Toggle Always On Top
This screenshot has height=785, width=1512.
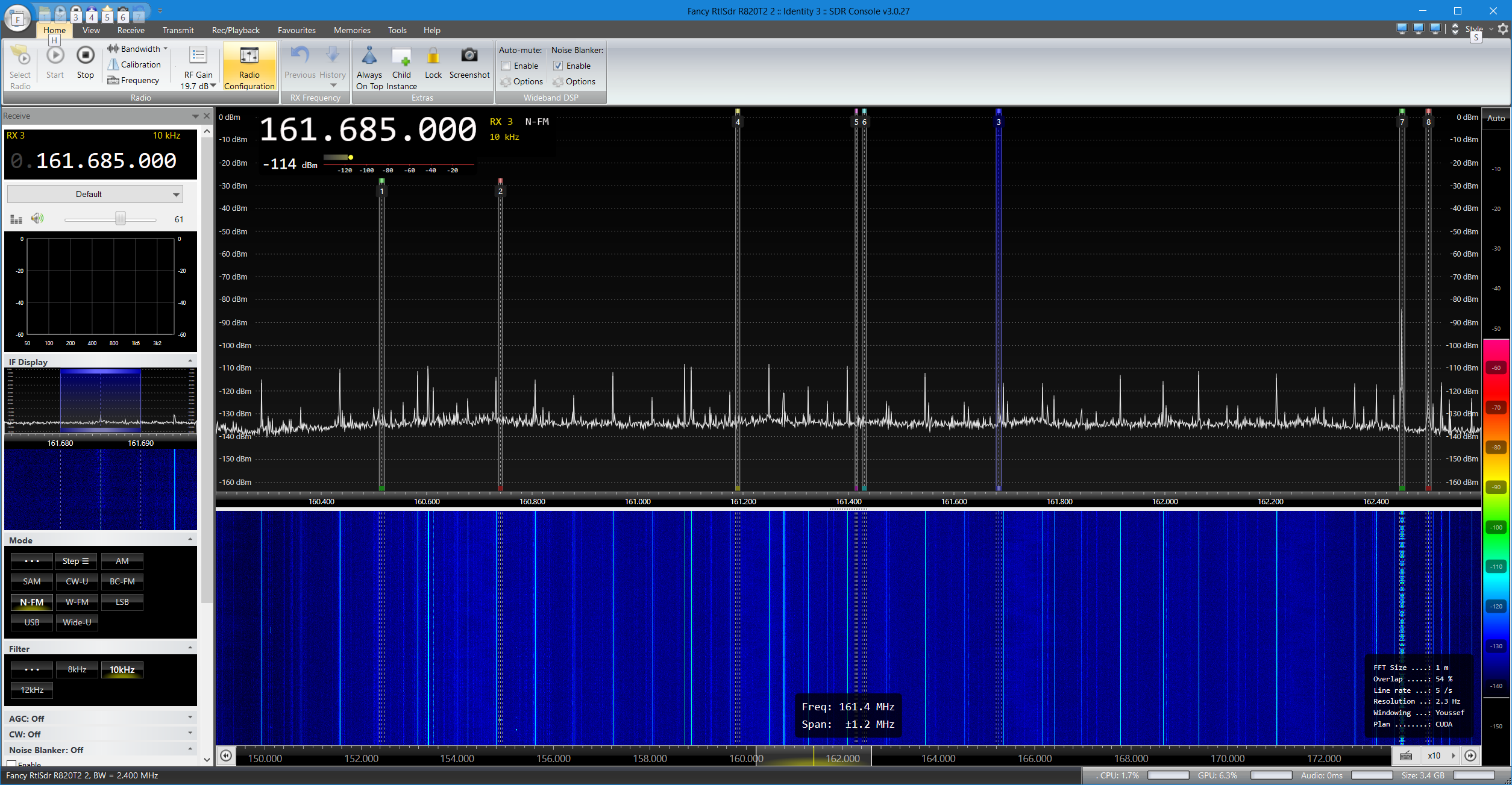pyautogui.click(x=369, y=56)
